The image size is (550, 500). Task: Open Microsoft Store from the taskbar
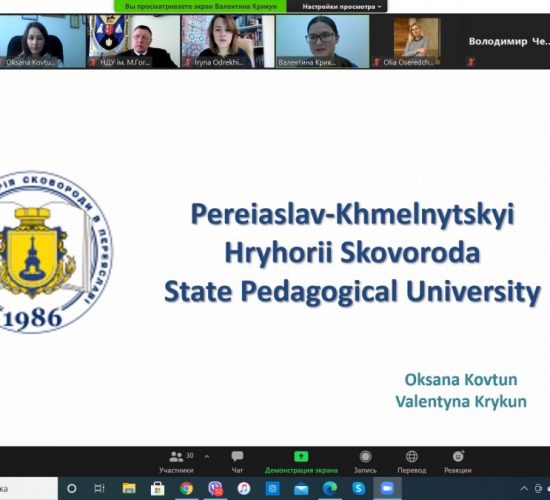click(157, 488)
